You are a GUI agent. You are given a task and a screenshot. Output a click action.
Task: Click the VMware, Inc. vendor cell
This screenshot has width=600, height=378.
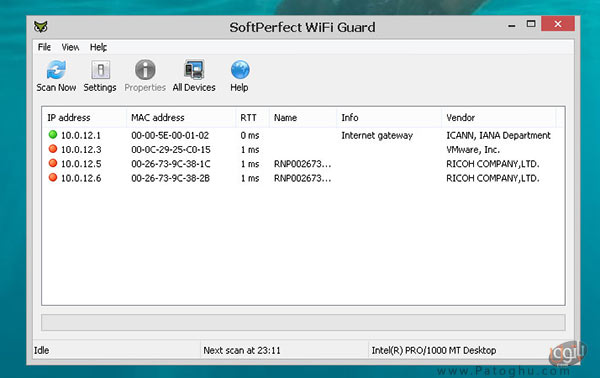(x=473, y=149)
